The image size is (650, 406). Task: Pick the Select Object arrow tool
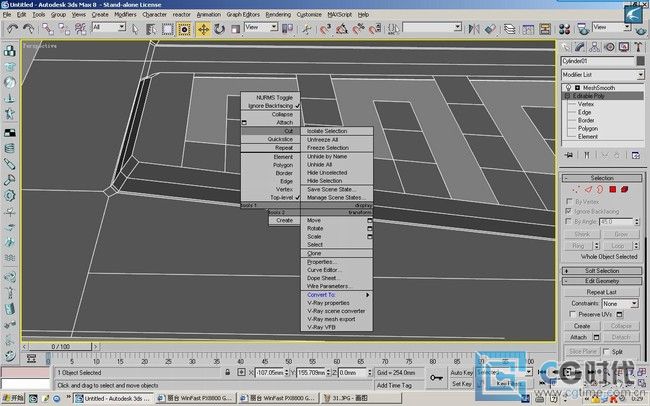pyautogui.click(x=135, y=29)
